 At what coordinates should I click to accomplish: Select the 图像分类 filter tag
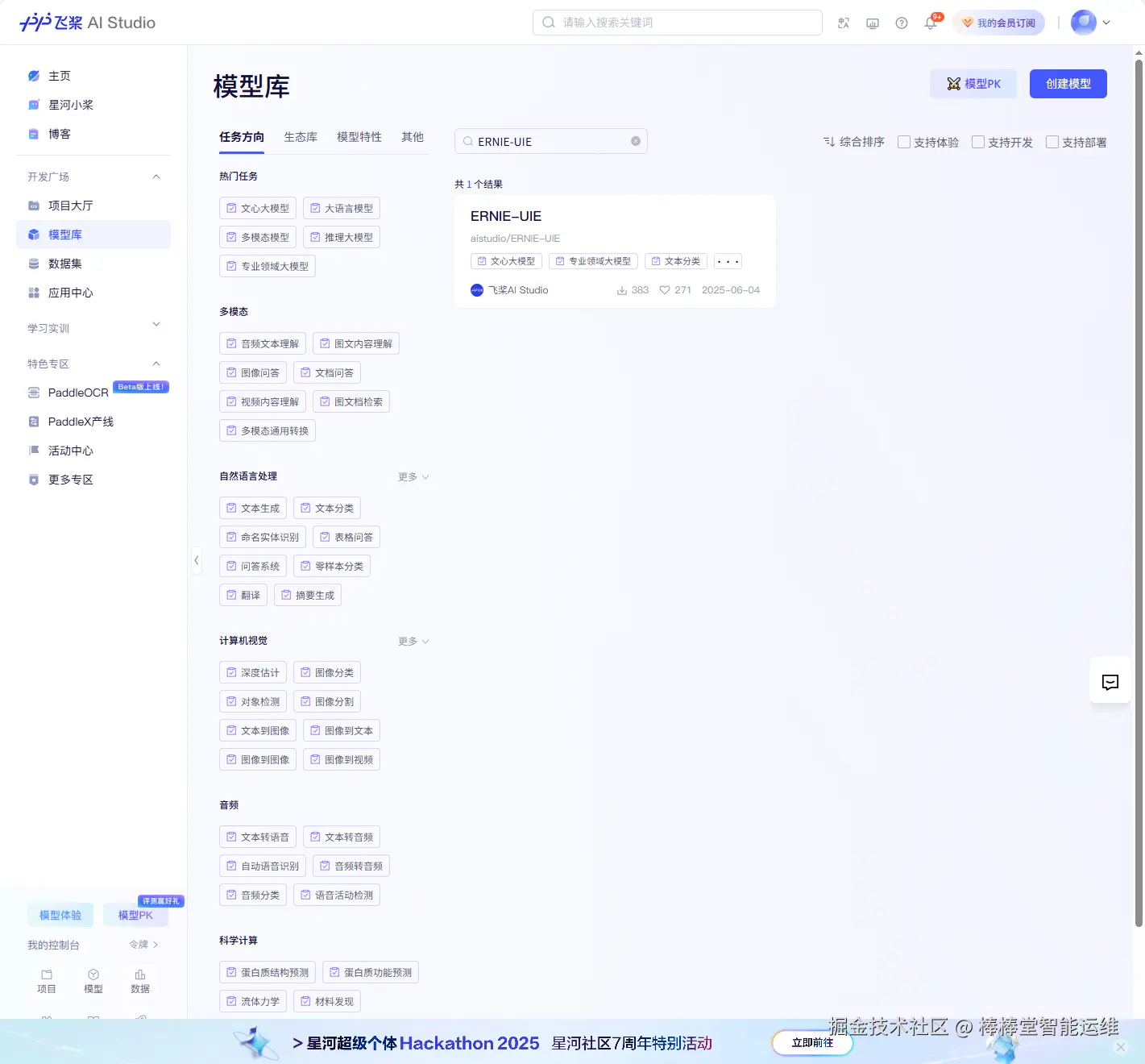pos(327,672)
